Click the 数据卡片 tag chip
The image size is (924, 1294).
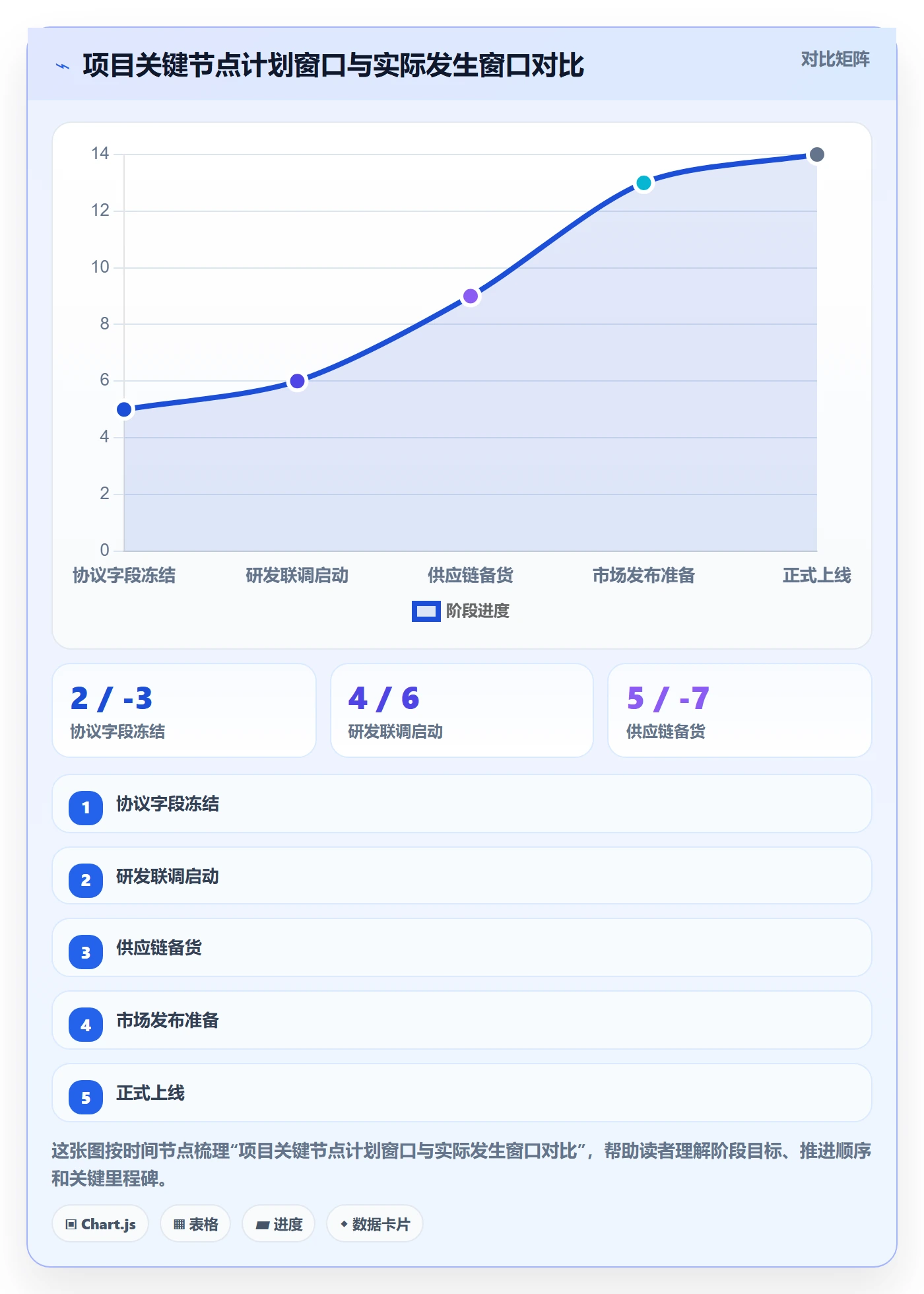point(375,1224)
